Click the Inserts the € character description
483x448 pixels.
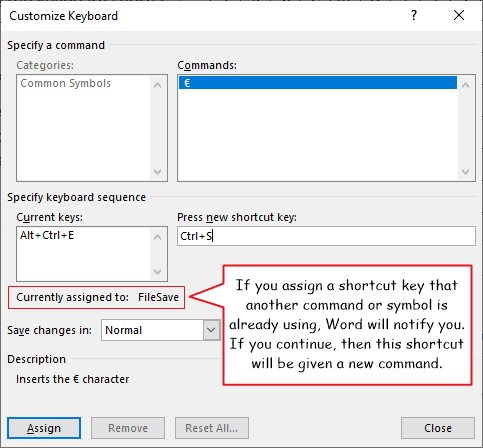[x=72, y=379]
